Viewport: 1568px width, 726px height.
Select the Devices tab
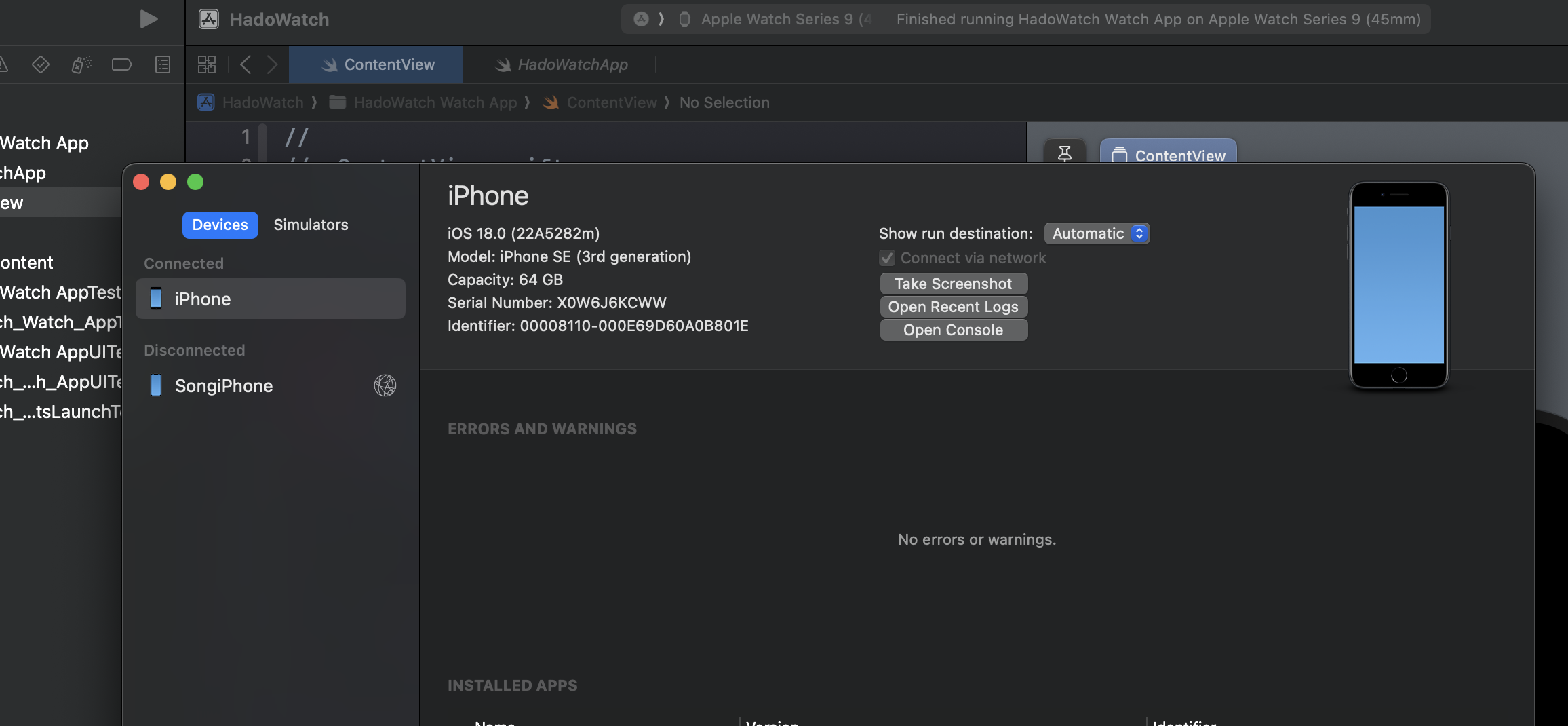220,225
